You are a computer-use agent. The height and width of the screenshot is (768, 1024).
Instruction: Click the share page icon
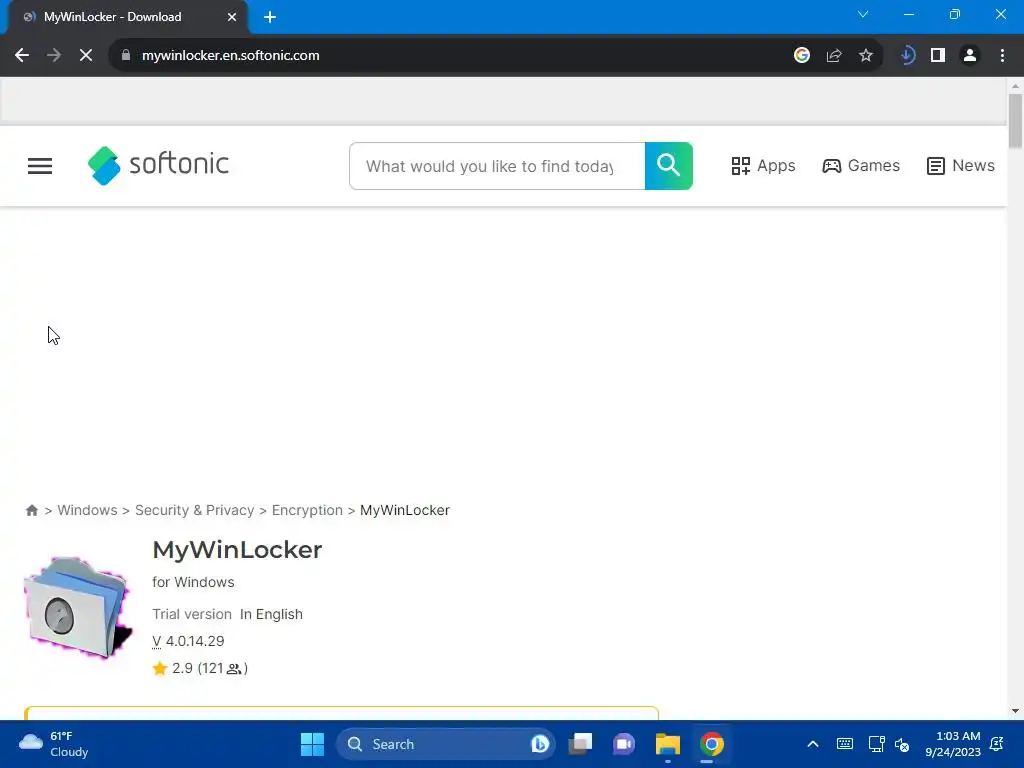[x=834, y=56]
